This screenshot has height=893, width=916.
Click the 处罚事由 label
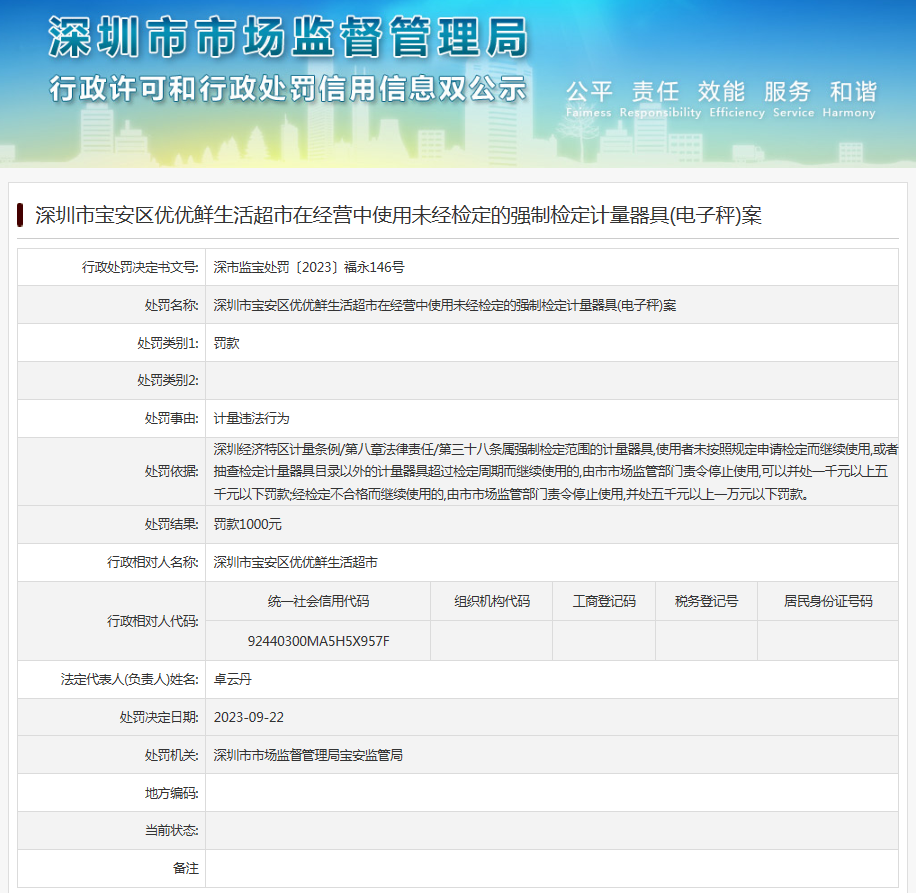click(172, 418)
